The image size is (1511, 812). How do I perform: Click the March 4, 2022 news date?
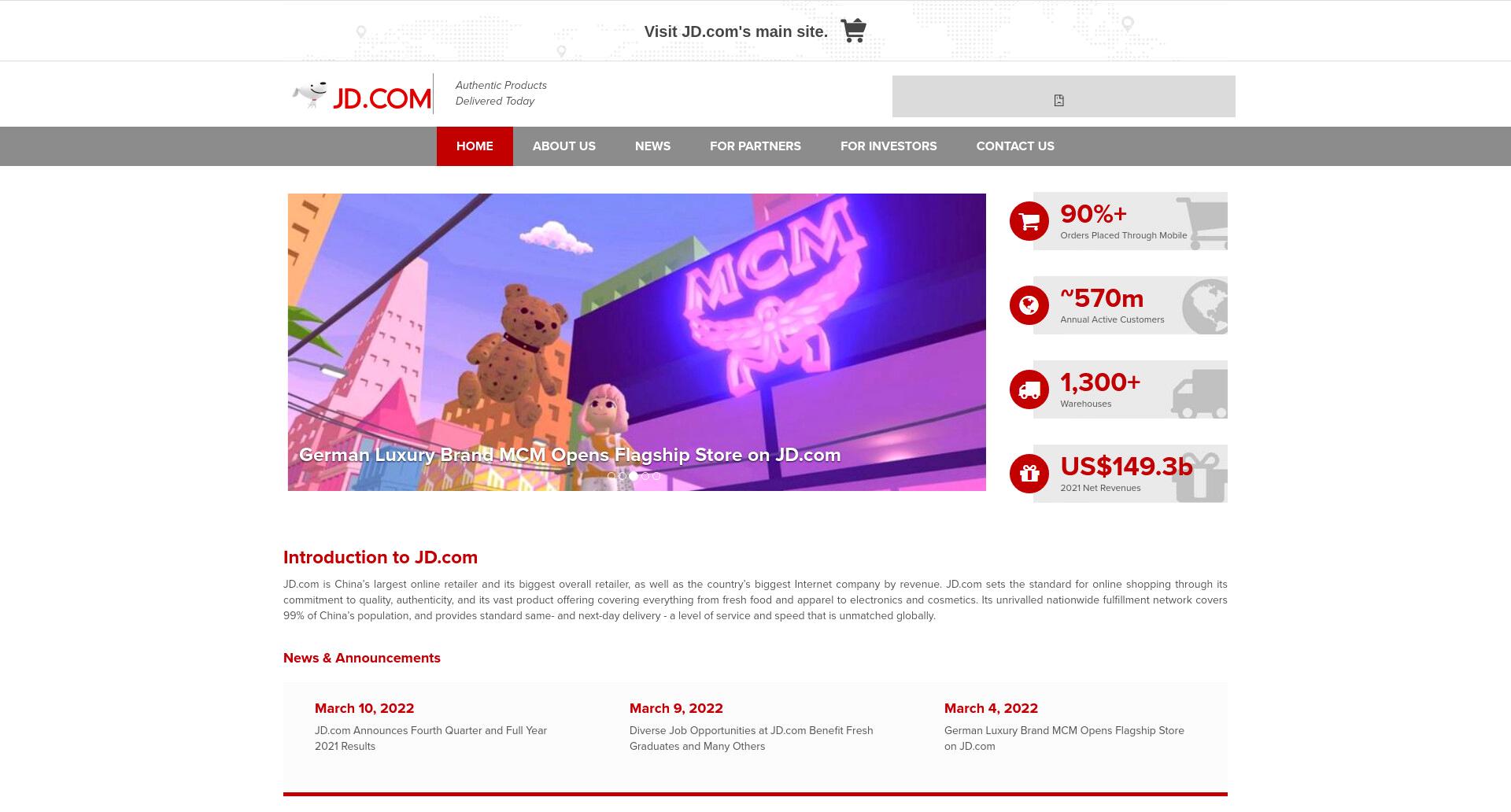(991, 708)
